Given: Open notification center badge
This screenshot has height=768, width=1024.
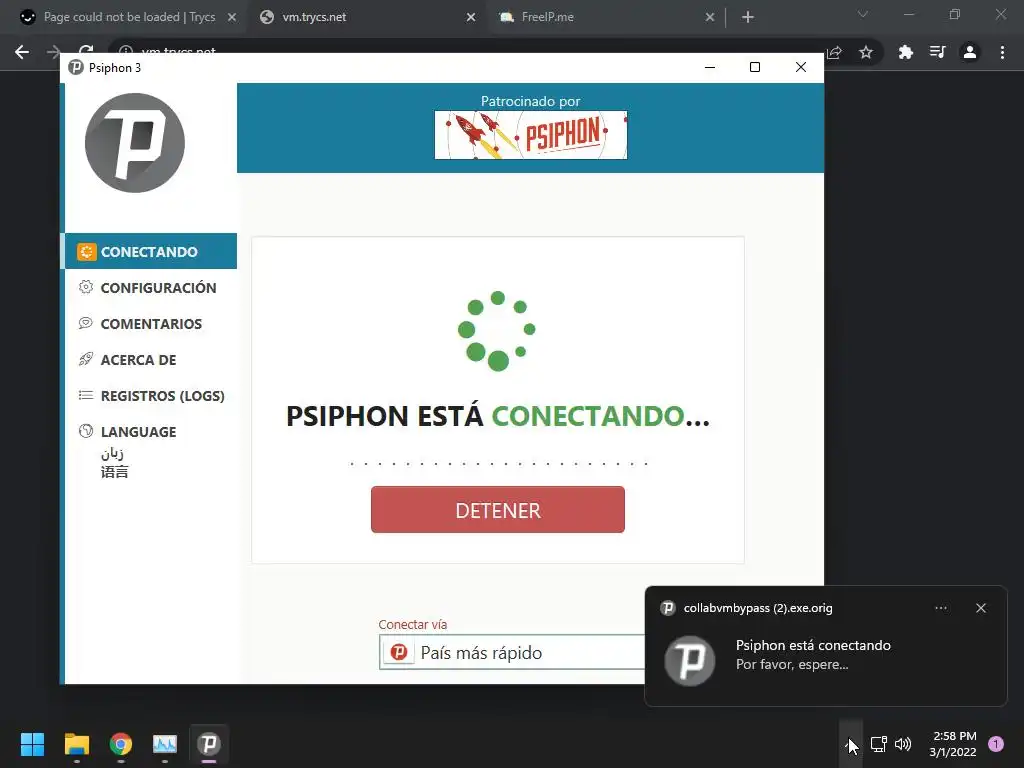Looking at the screenshot, I should [996, 744].
